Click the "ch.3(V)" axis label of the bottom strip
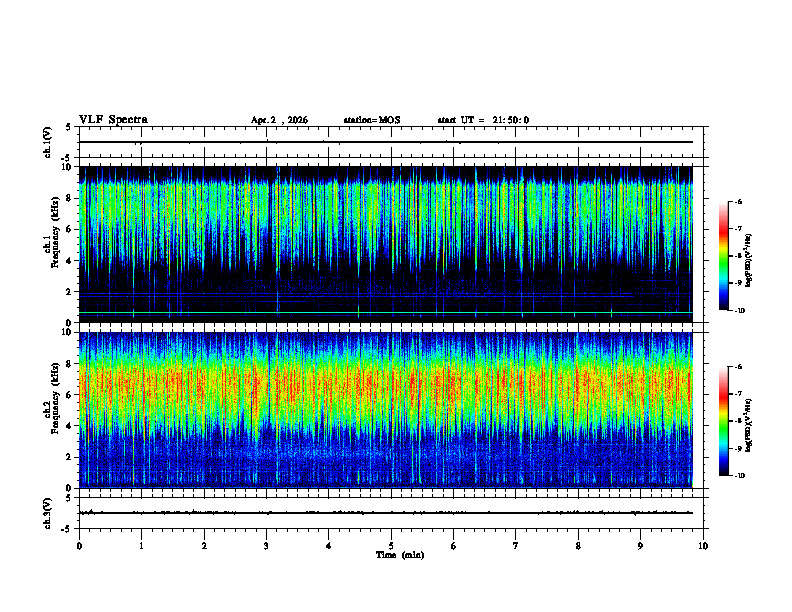 coord(48,513)
